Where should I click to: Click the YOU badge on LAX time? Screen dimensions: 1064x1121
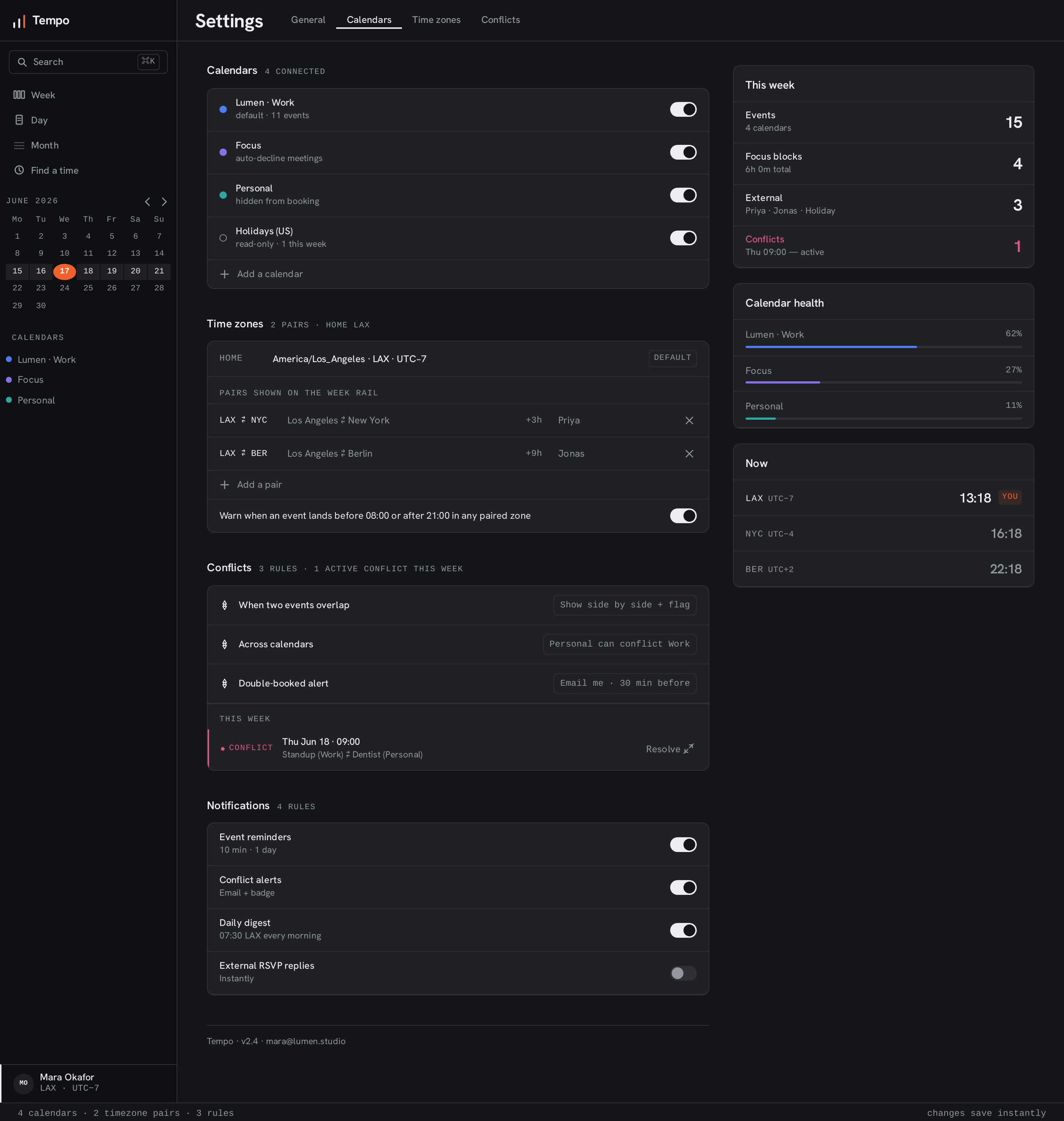[x=1010, y=496]
